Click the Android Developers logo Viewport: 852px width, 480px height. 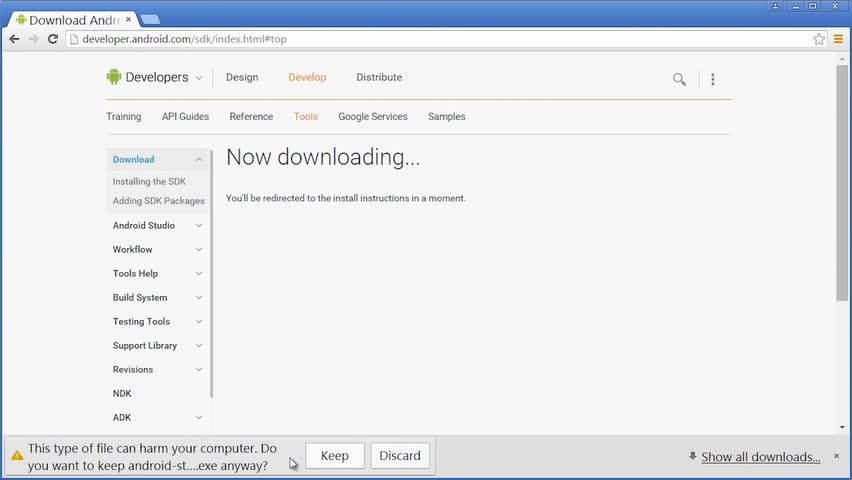(x=114, y=77)
